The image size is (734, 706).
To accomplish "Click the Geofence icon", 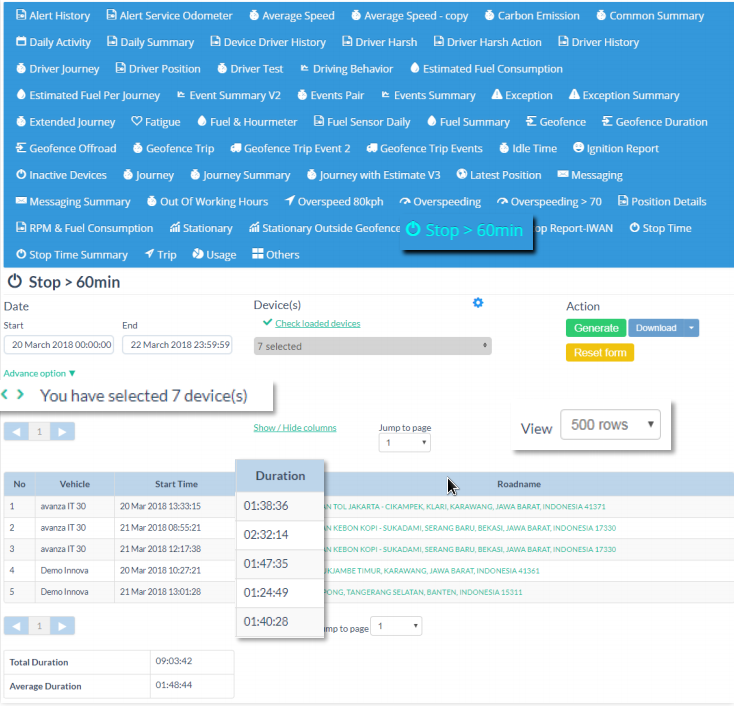I will (x=531, y=121).
